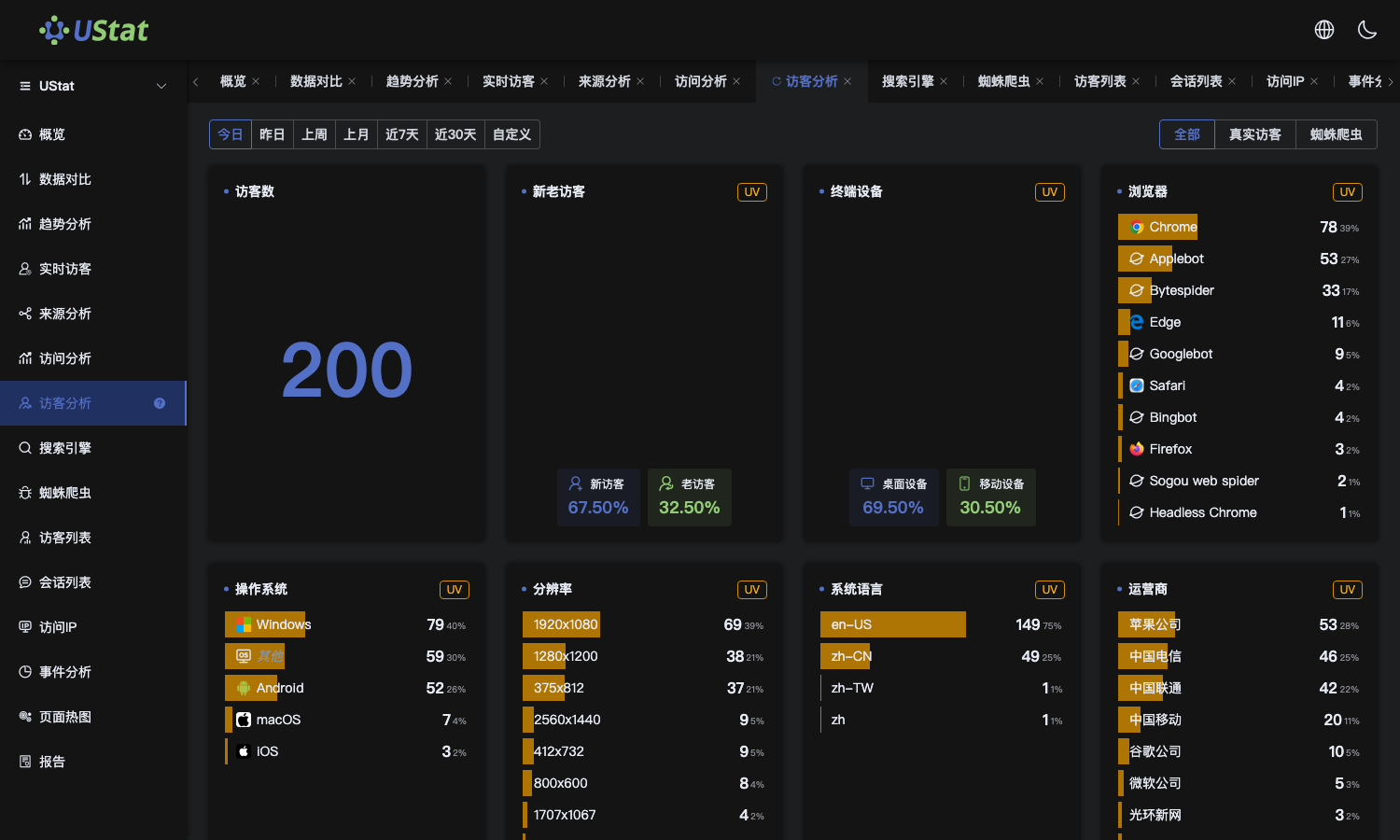
Task: Click UV badge in 新老访客 card
Action: (752, 192)
